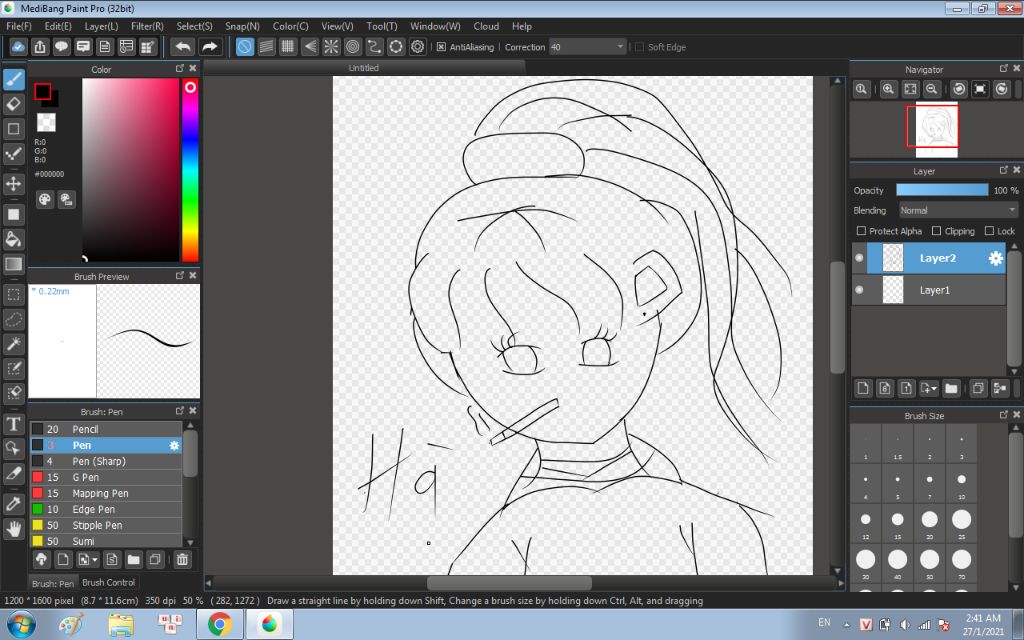This screenshot has height=640, width=1024.
Task: Add a new layer in Layer panel
Action: click(x=863, y=389)
